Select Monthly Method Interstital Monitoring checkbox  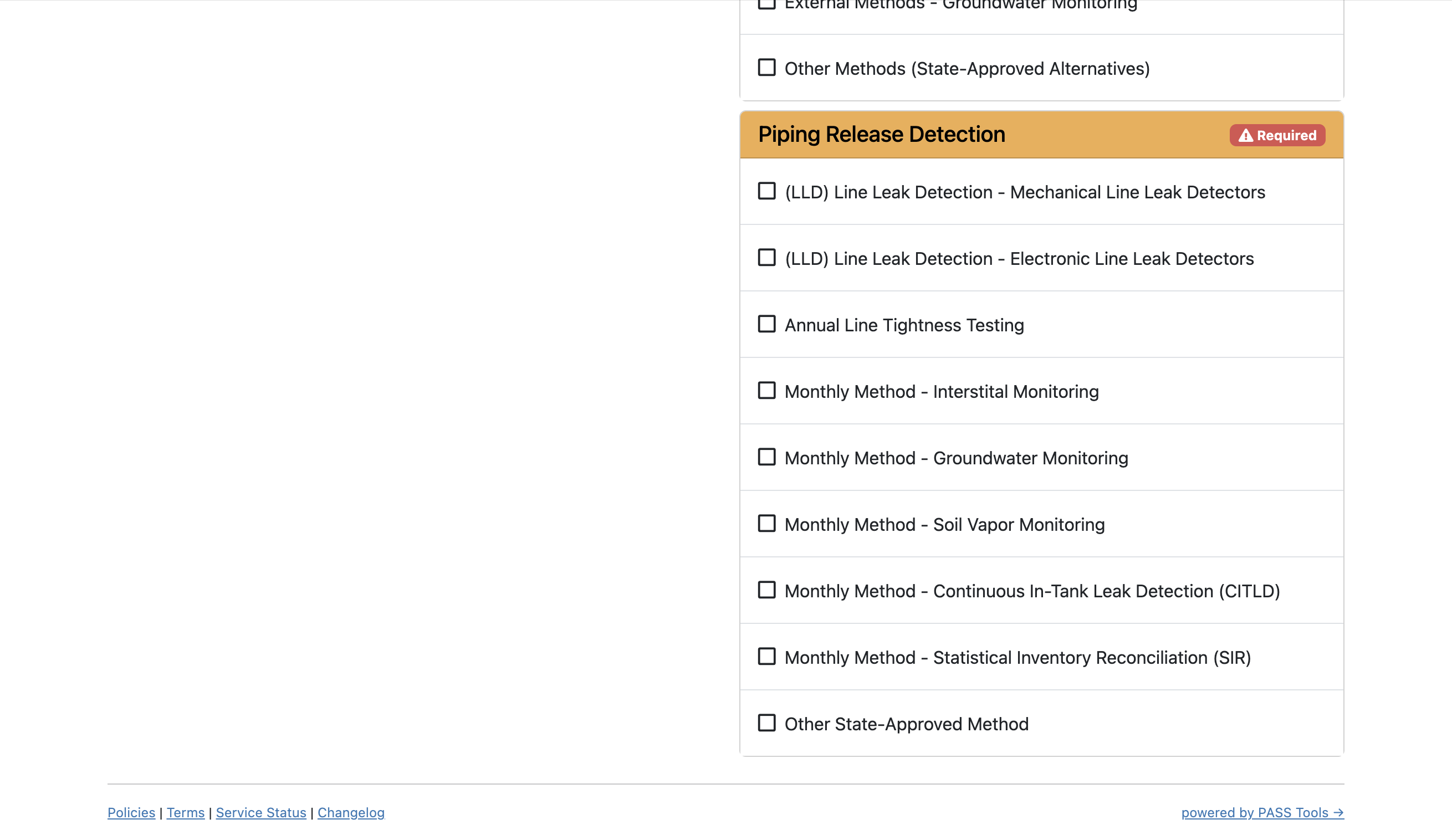coord(766,391)
